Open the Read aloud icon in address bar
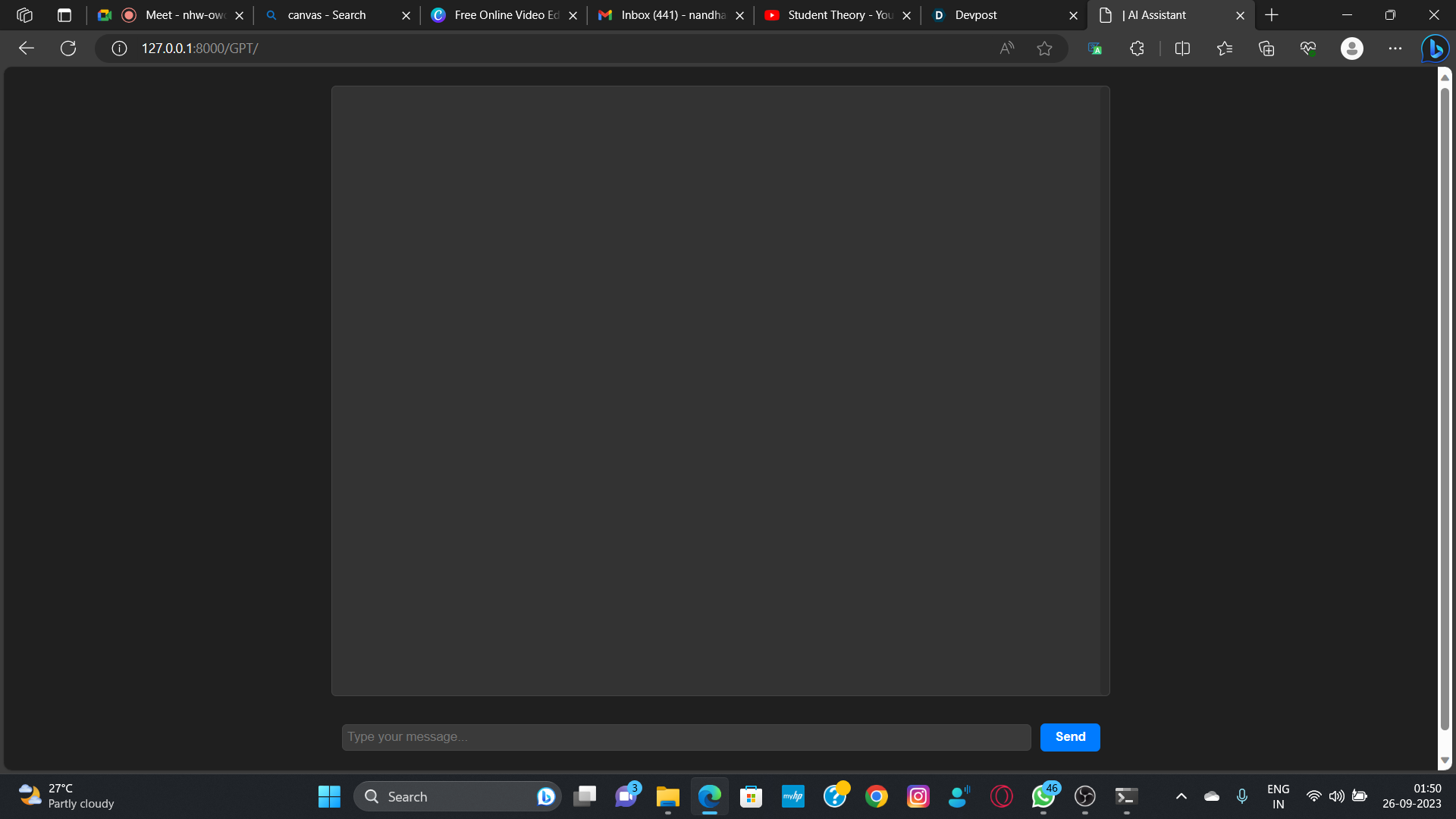 click(x=1006, y=49)
